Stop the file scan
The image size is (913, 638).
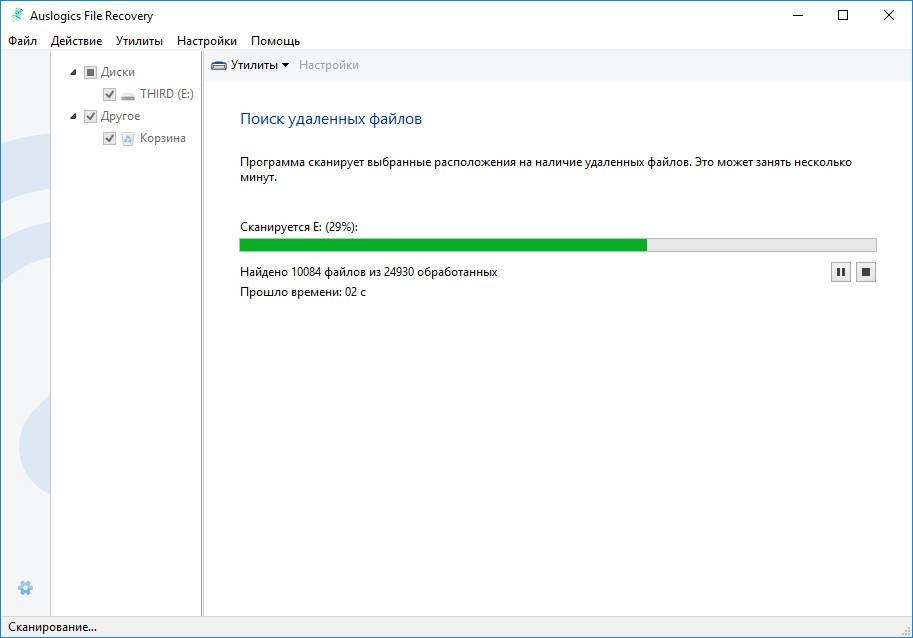point(866,272)
